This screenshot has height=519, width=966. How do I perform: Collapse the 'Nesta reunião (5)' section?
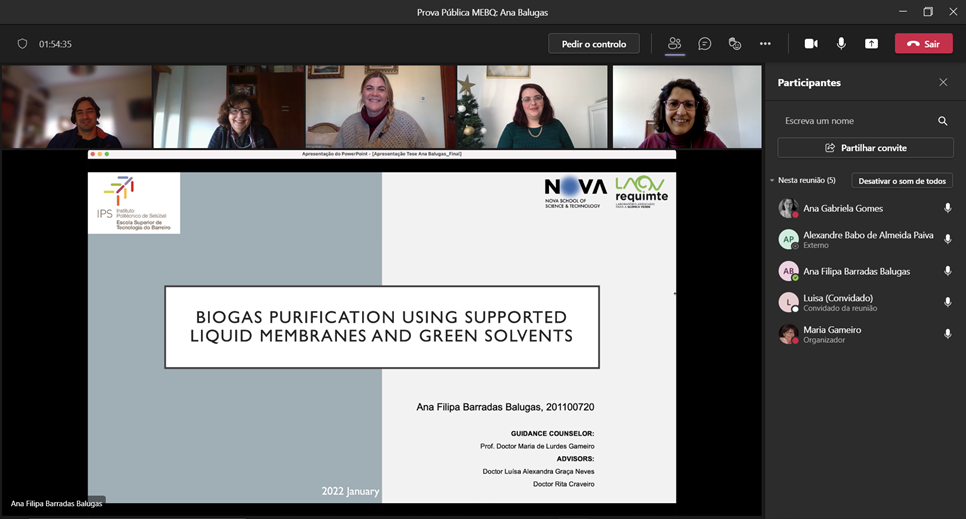click(772, 181)
